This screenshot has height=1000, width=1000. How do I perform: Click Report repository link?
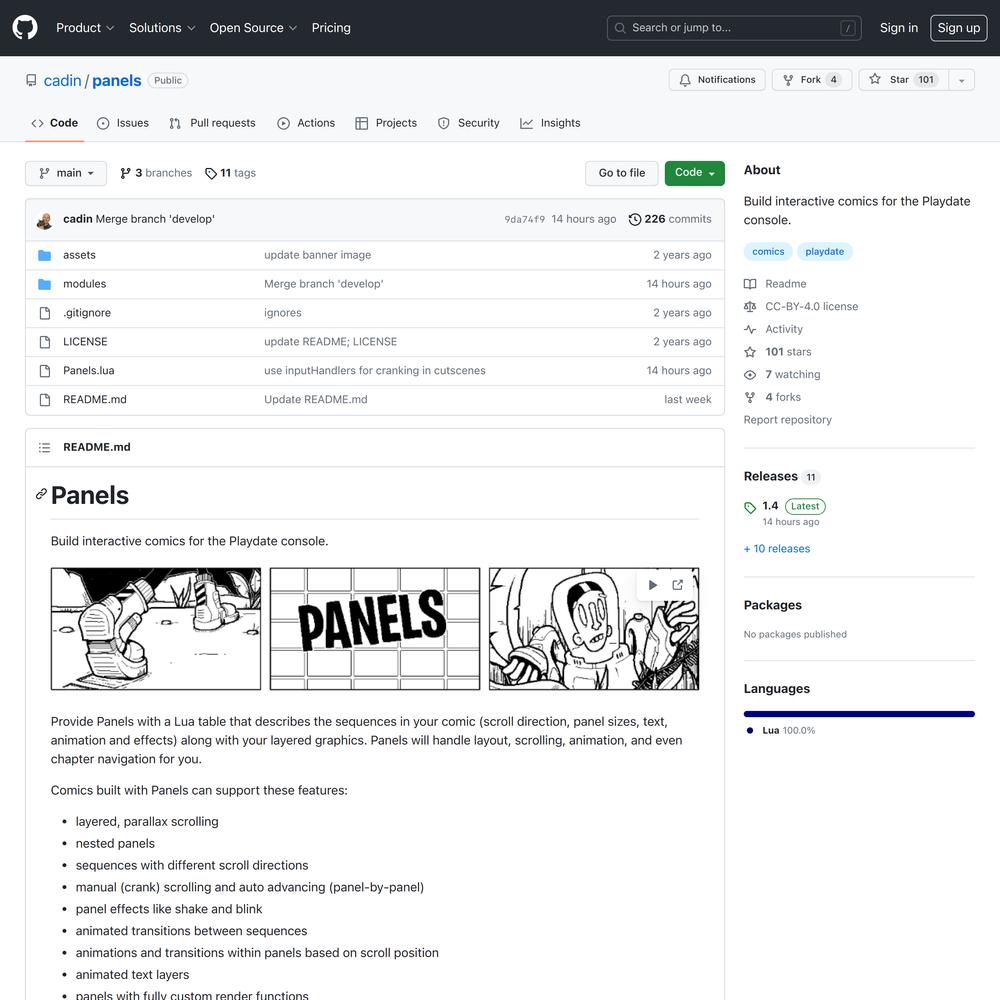coord(788,420)
